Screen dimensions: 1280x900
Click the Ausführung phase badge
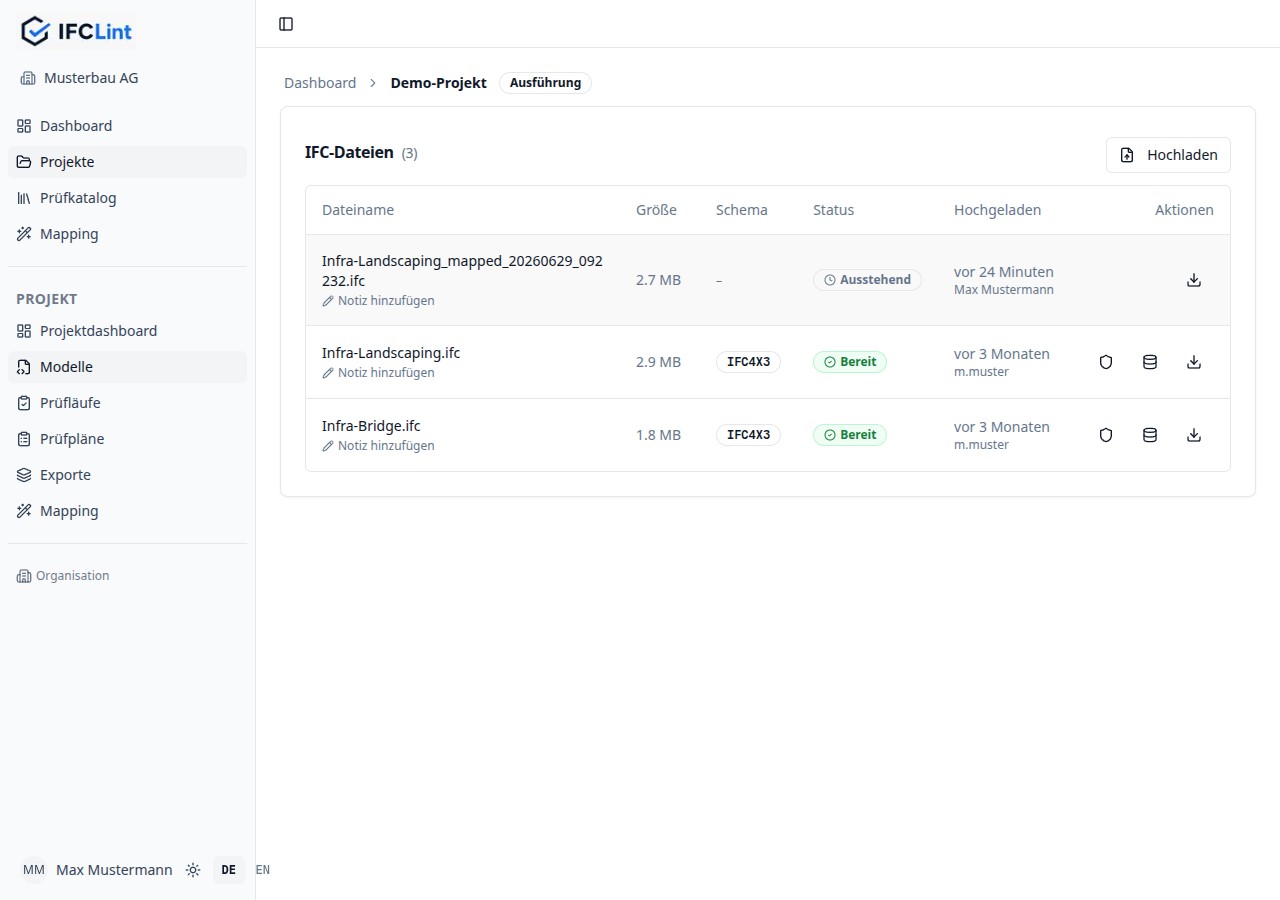pyautogui.click(x=545, y=83)
